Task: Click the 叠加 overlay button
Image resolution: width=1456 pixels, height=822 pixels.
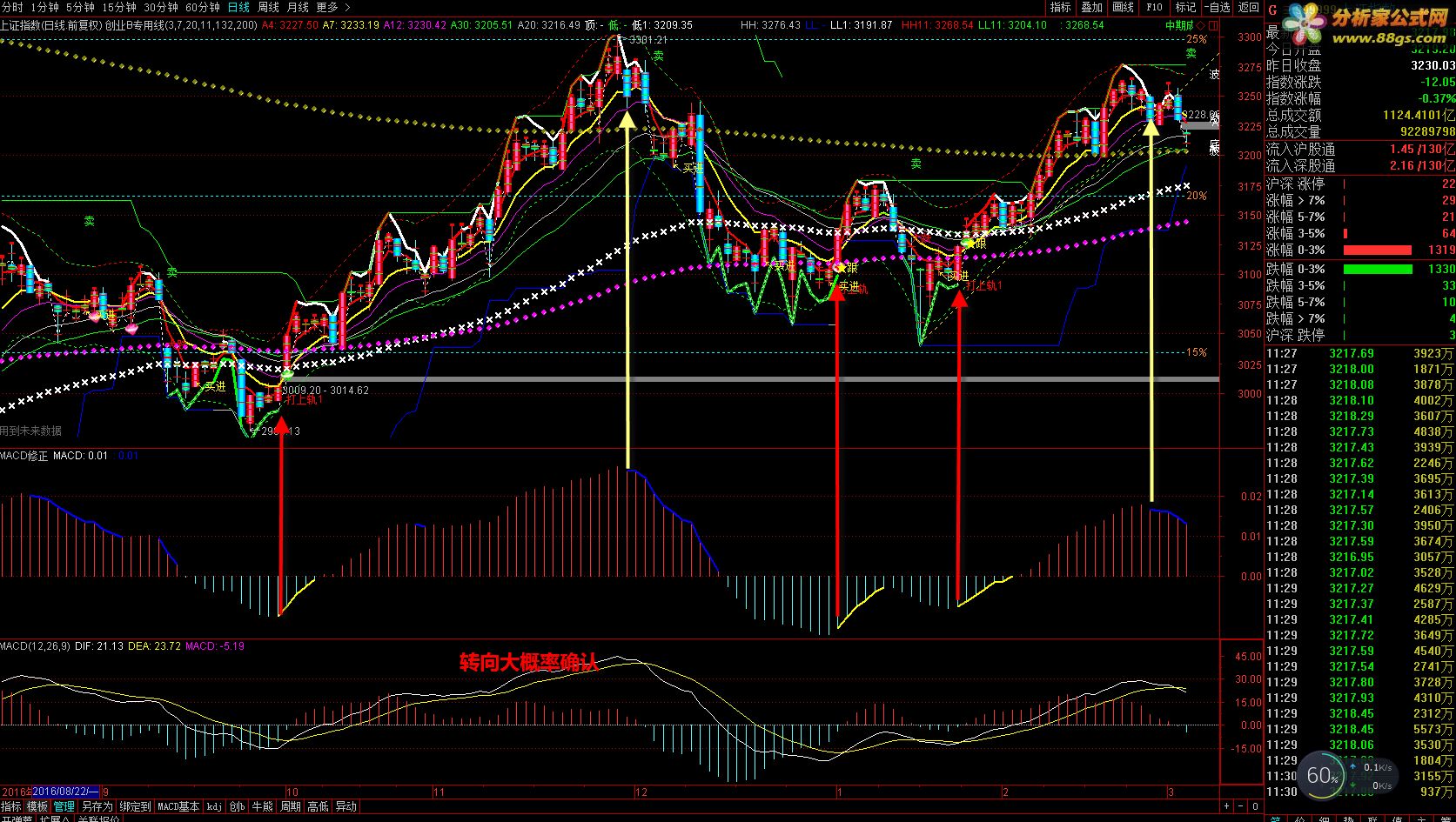Action: coord(1091,7)
